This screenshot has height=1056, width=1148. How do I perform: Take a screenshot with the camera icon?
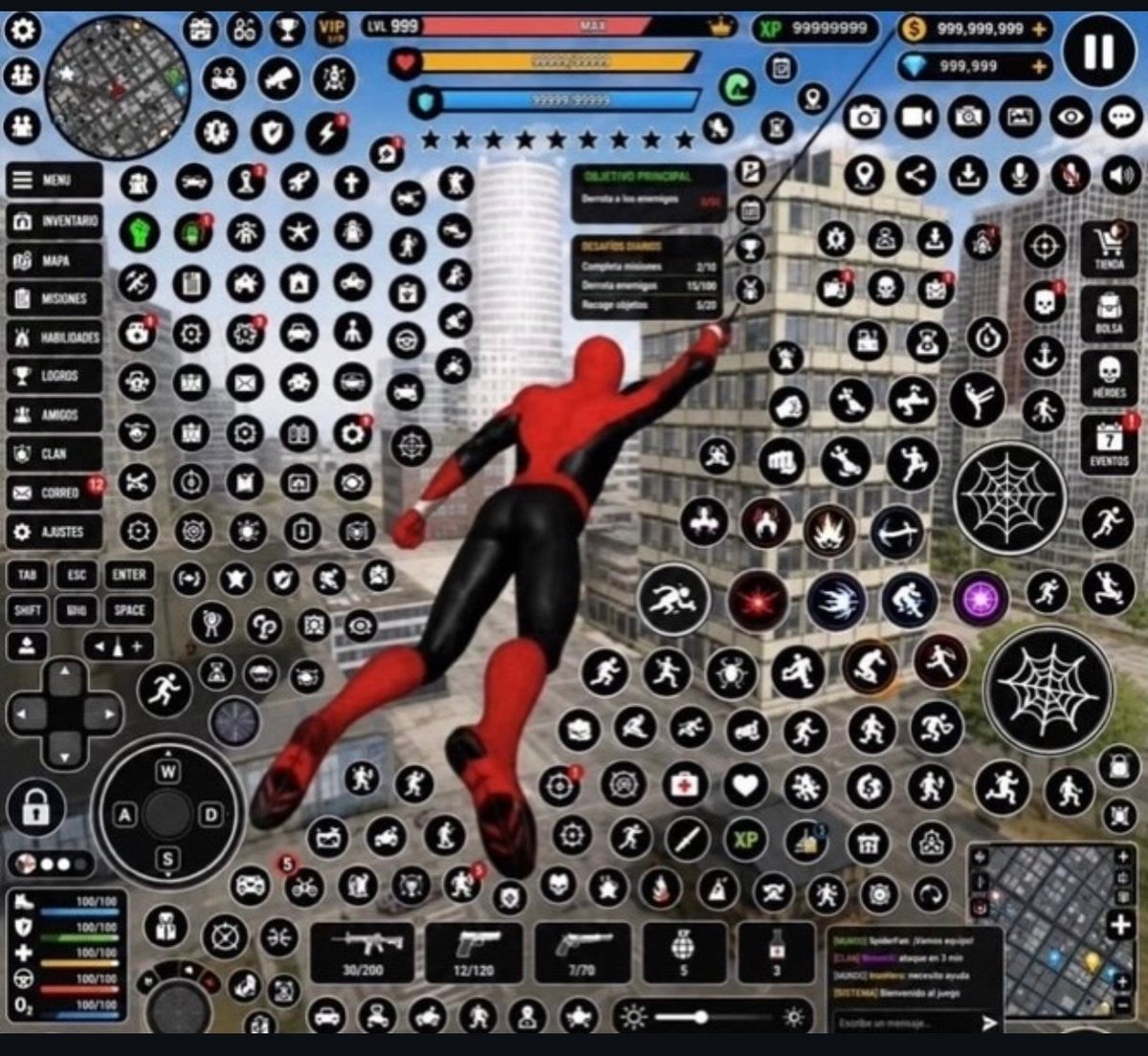coord(865,118)
